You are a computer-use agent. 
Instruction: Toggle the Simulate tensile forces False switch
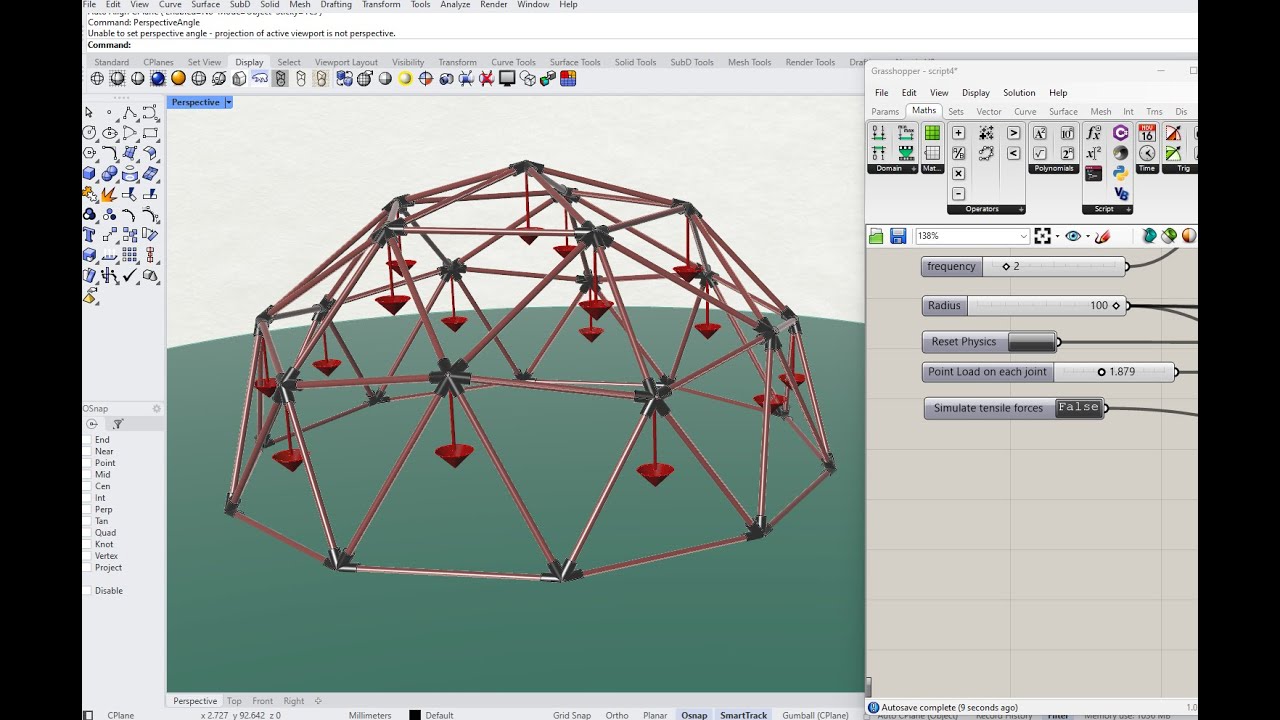coord(1078,408)
